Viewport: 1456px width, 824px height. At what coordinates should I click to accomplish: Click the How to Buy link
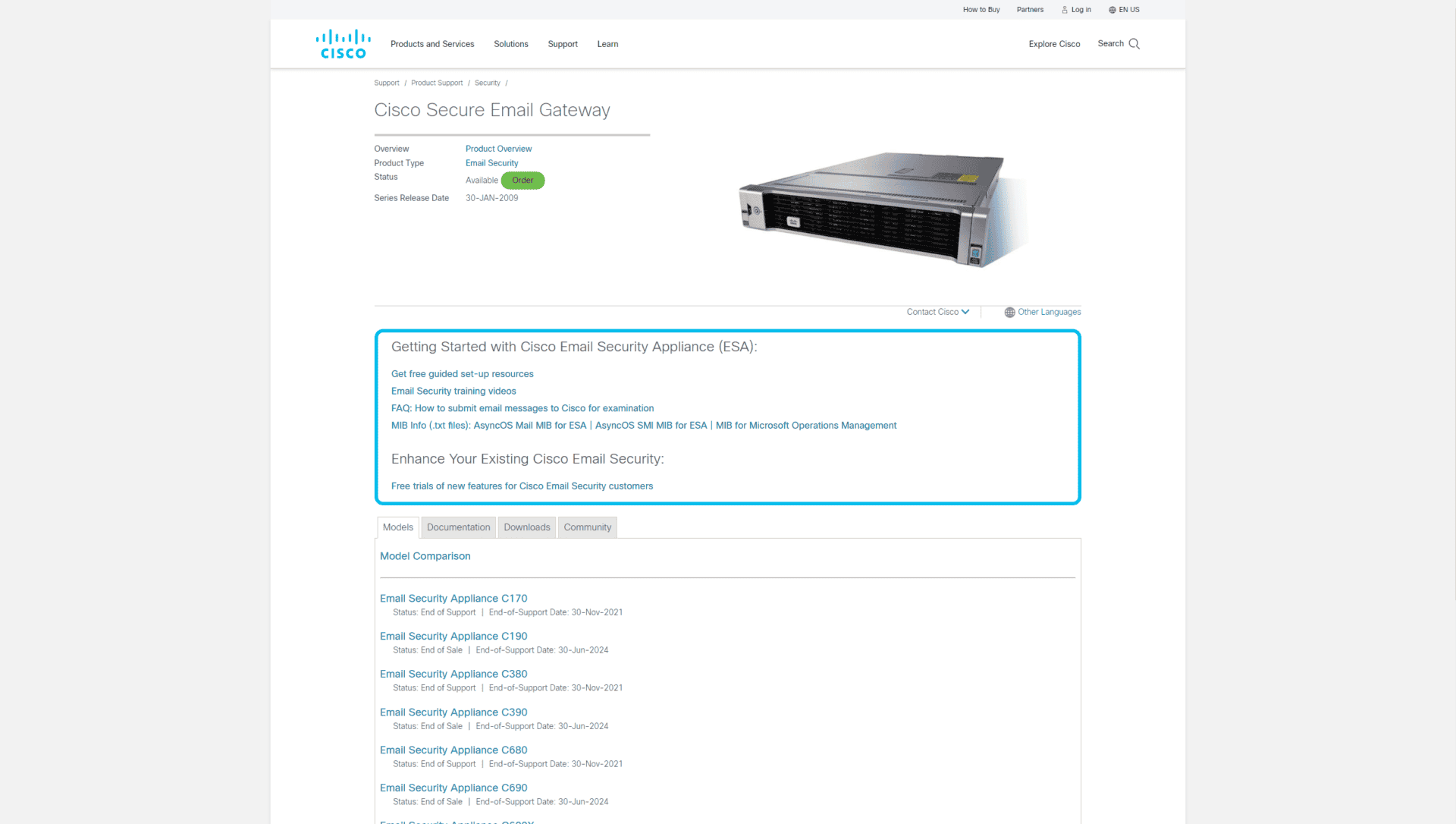pyautogui.click(x=981, y=9)
